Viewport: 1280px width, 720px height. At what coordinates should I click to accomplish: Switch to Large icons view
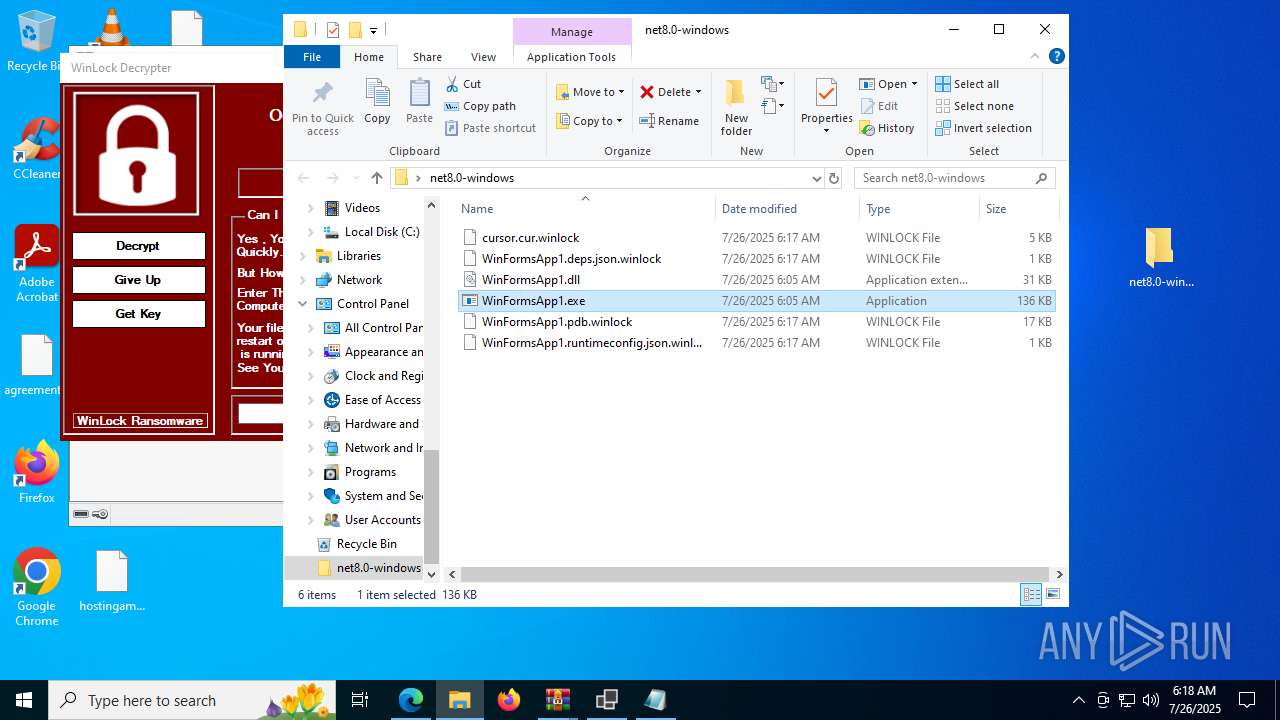click(1052, 595)
